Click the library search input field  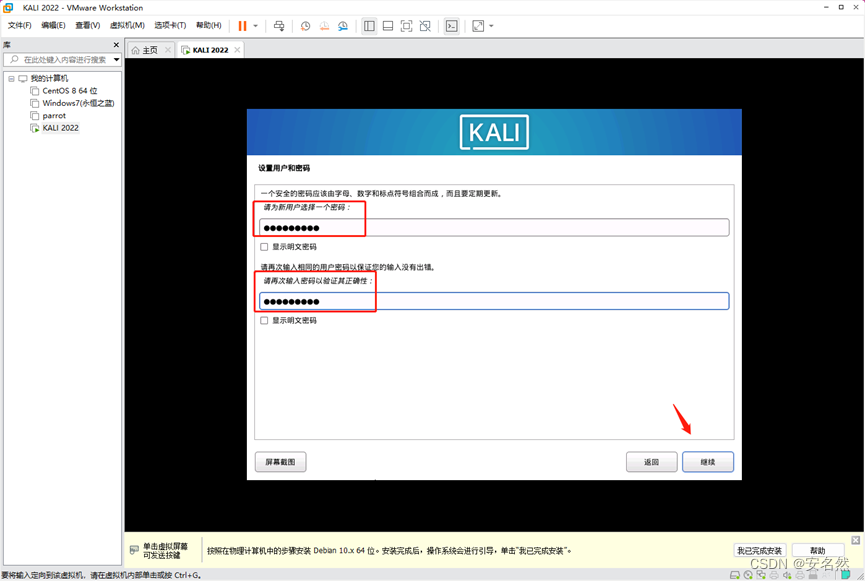pyautogui.click(x=58, y=60)
